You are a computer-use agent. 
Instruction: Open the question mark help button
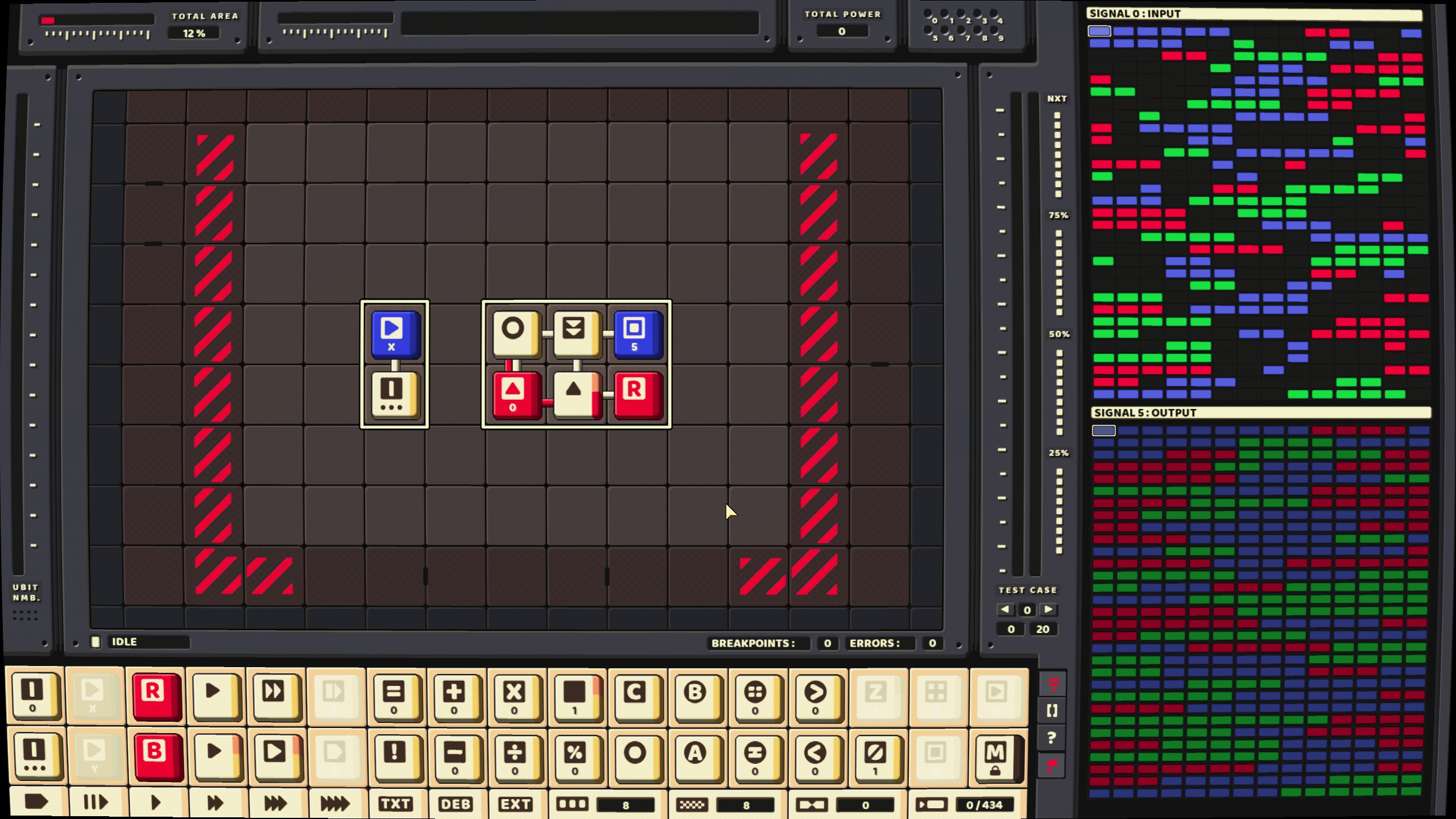point(1052,738)
